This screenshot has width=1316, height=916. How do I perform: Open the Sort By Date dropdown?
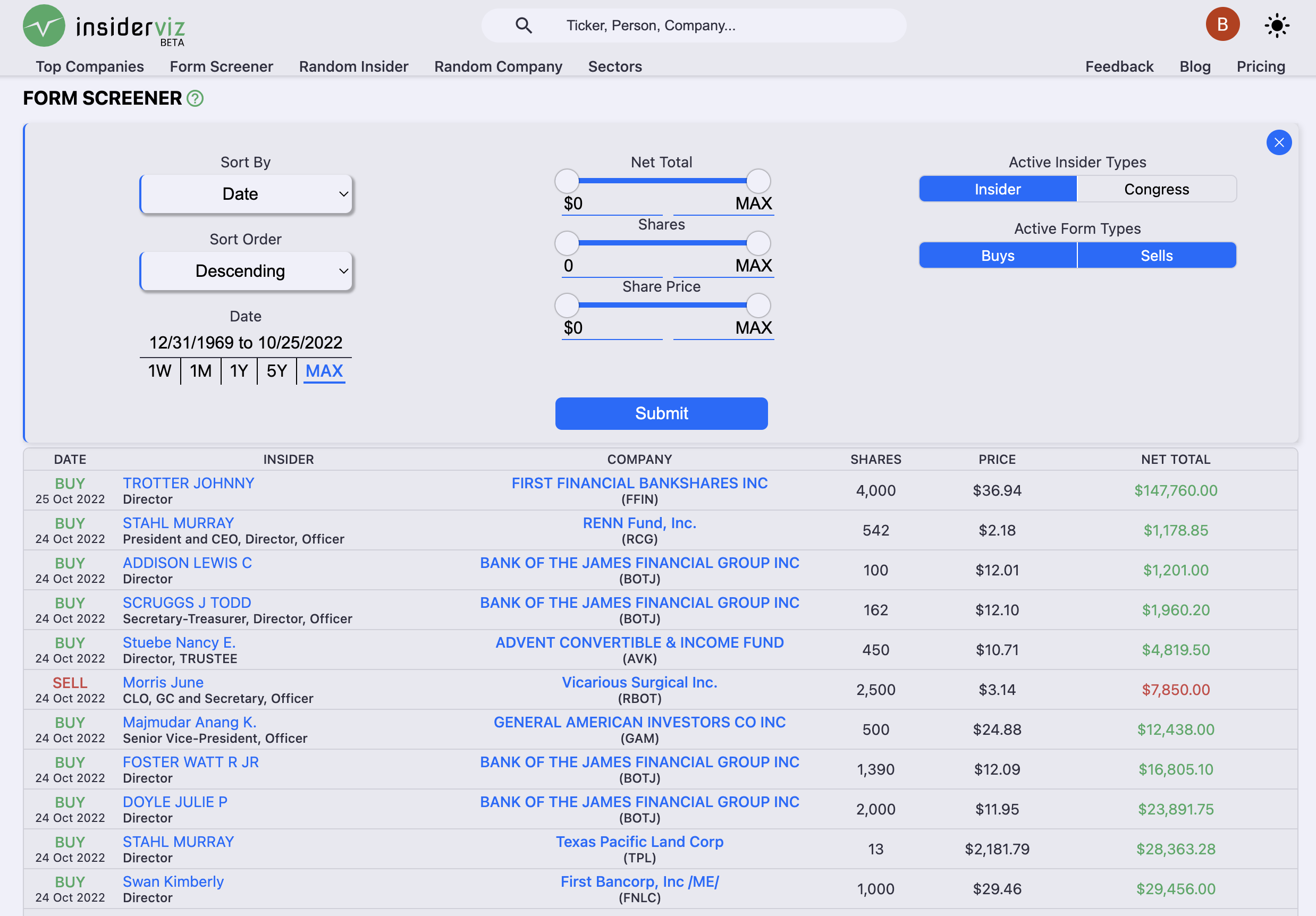tap(246, 194)
